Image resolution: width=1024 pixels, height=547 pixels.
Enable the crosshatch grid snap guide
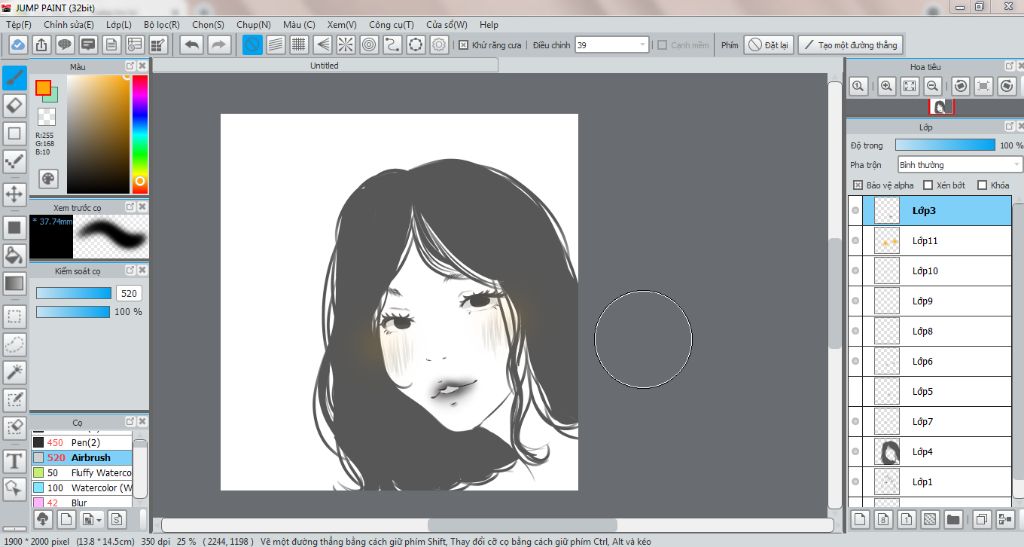299,45
